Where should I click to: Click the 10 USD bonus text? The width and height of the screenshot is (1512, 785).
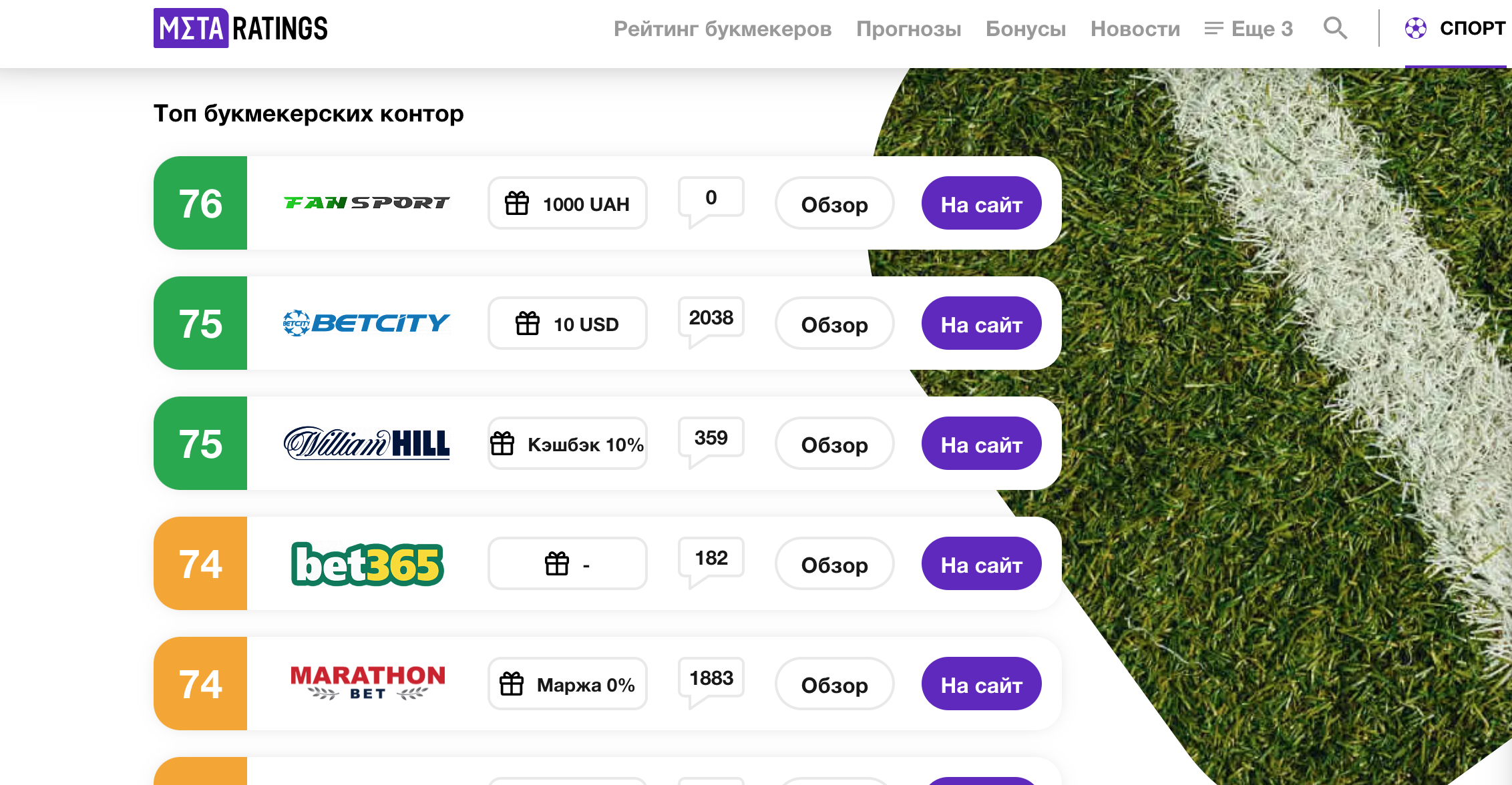pos(586,324)
